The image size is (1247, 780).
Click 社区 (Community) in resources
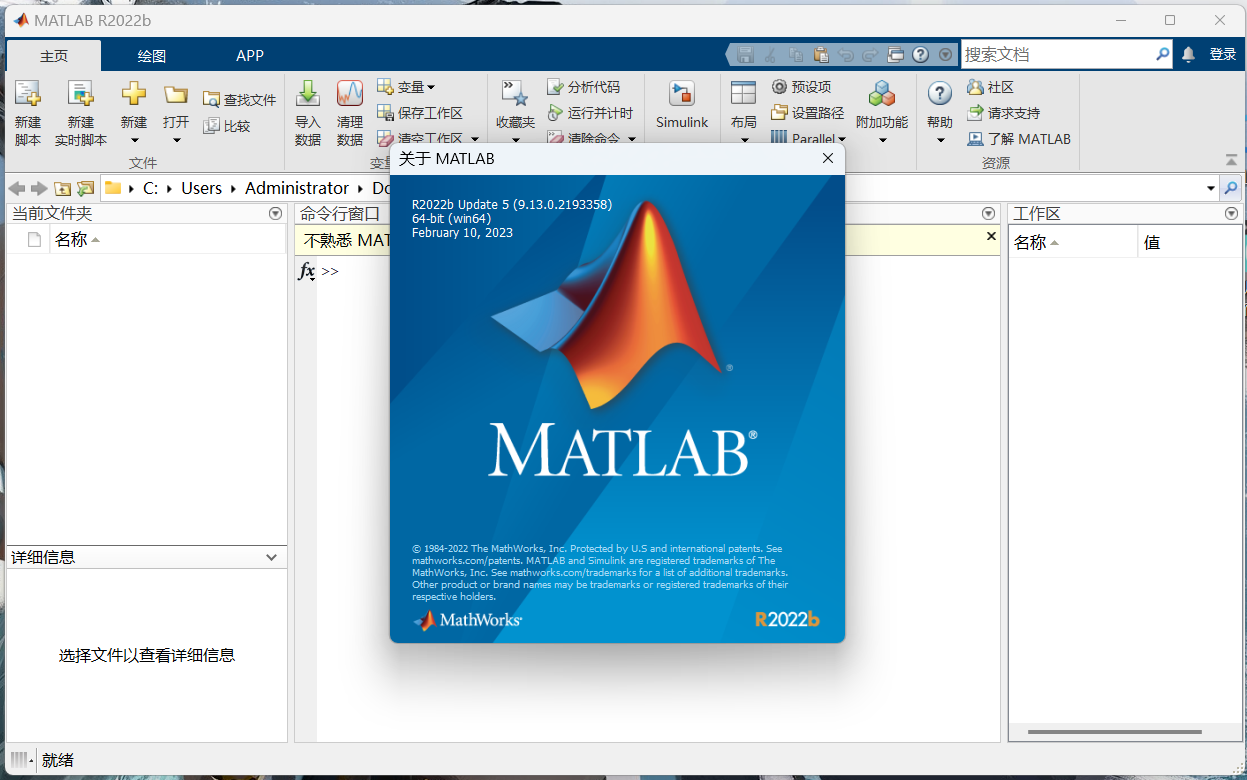990,87
